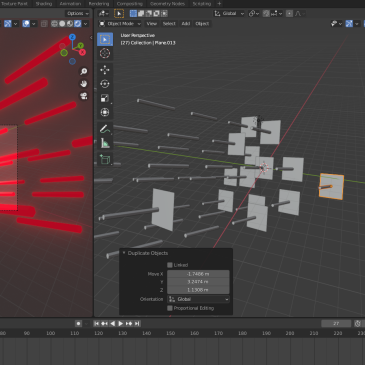
Task: Toggle camera view icon
Action: 83,96
